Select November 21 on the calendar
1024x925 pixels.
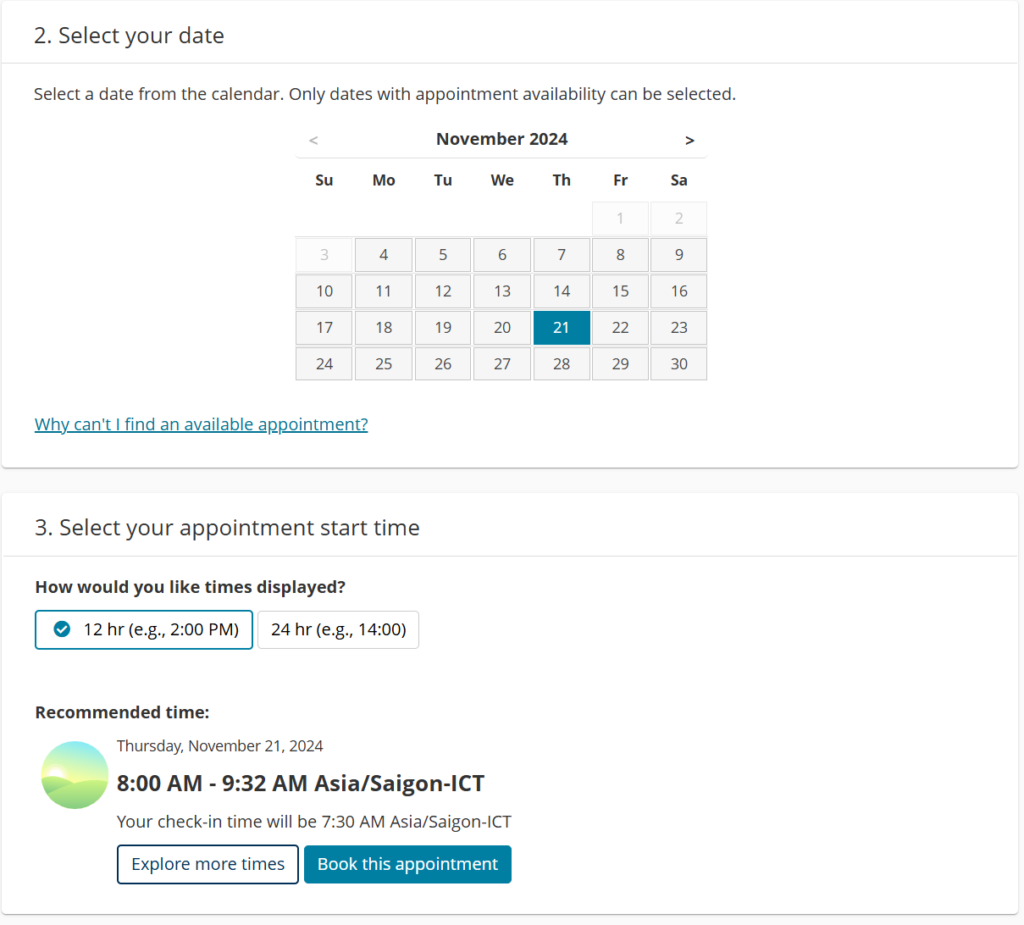pos(562,328)
